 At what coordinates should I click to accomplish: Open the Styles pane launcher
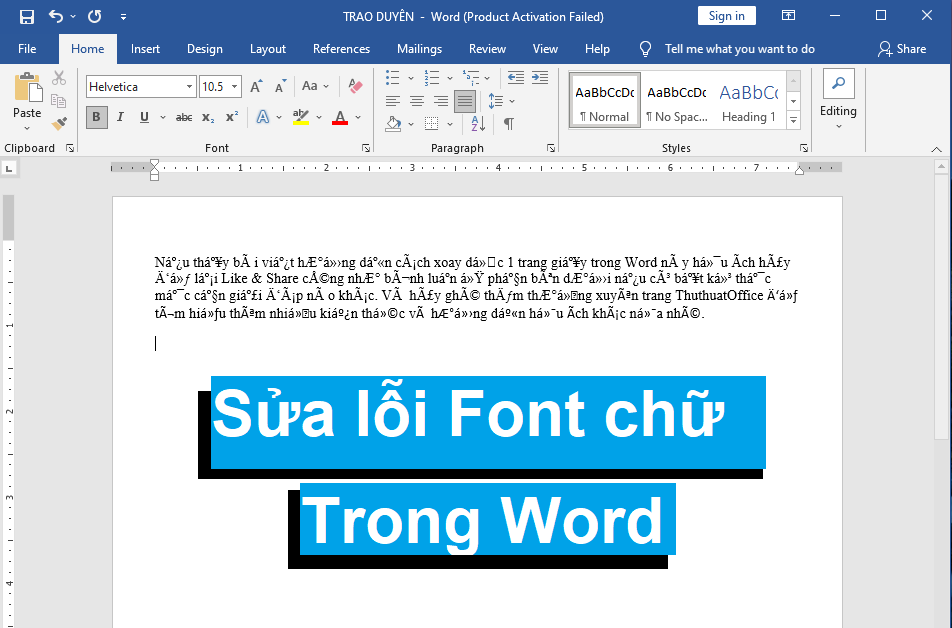pos(804,148)
